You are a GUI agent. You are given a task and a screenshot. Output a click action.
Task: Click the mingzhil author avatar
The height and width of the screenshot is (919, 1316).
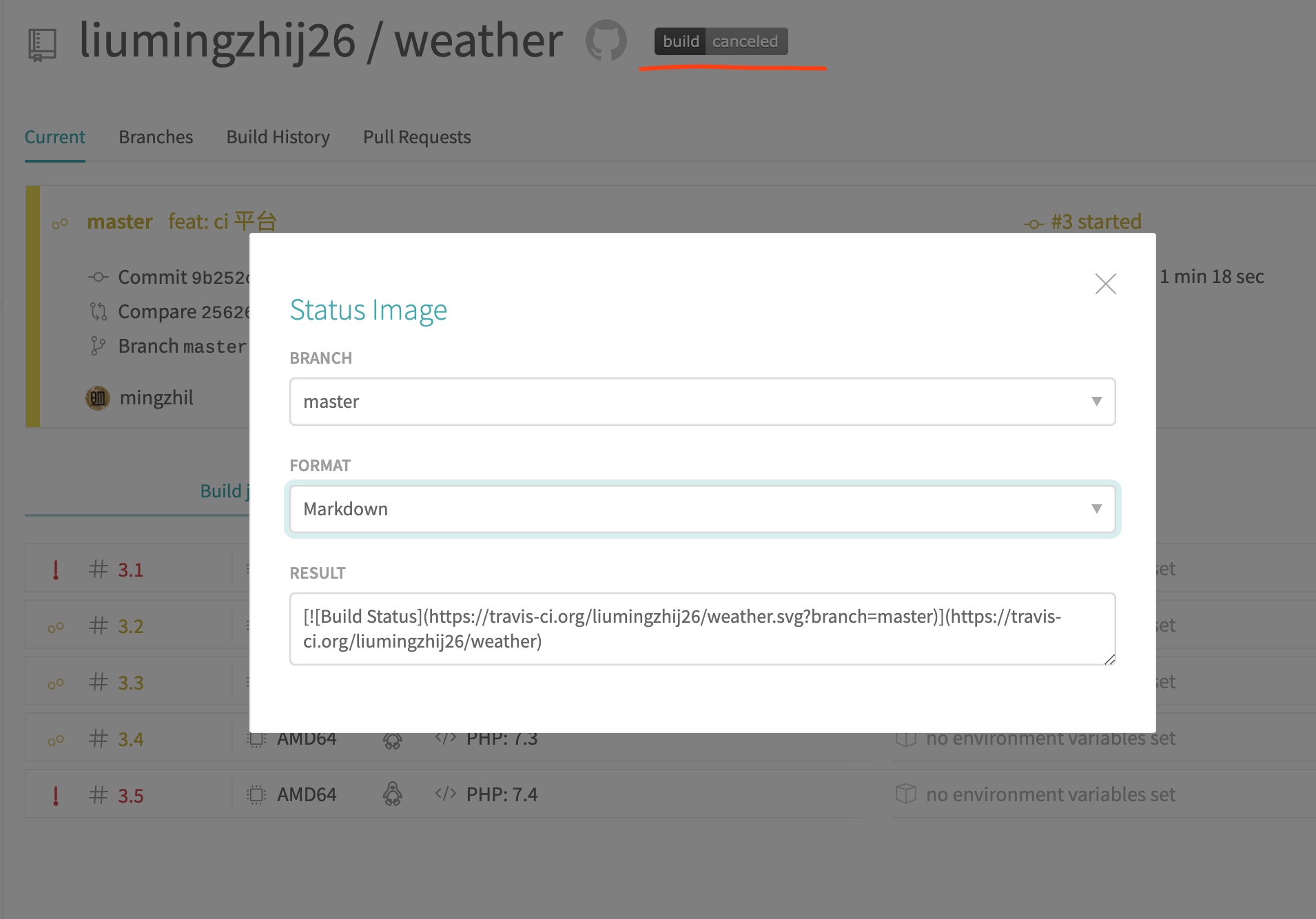pyautogui.click(x=98, y=397)
